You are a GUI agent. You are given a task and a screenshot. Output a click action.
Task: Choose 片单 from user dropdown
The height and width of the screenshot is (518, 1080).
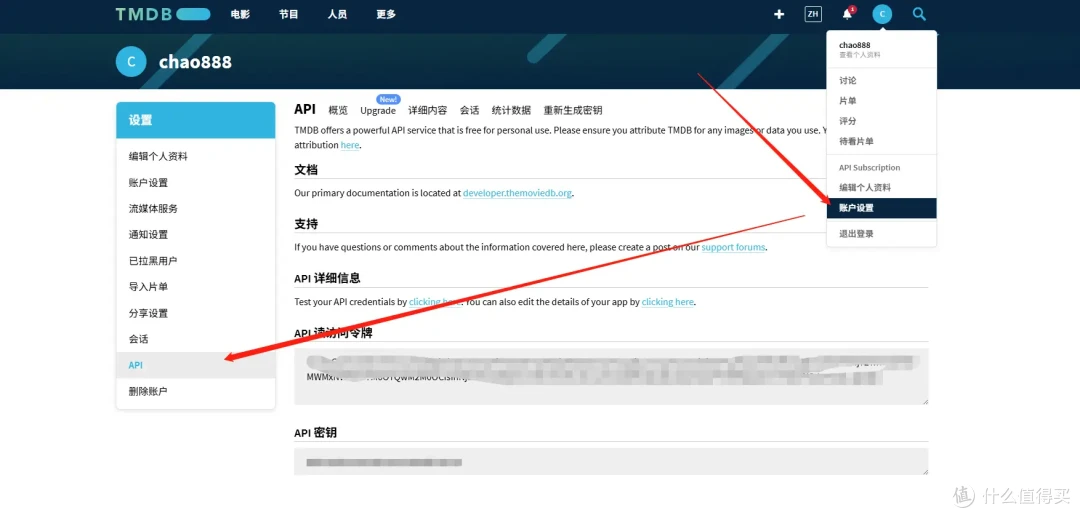click(x=882, y=101)
